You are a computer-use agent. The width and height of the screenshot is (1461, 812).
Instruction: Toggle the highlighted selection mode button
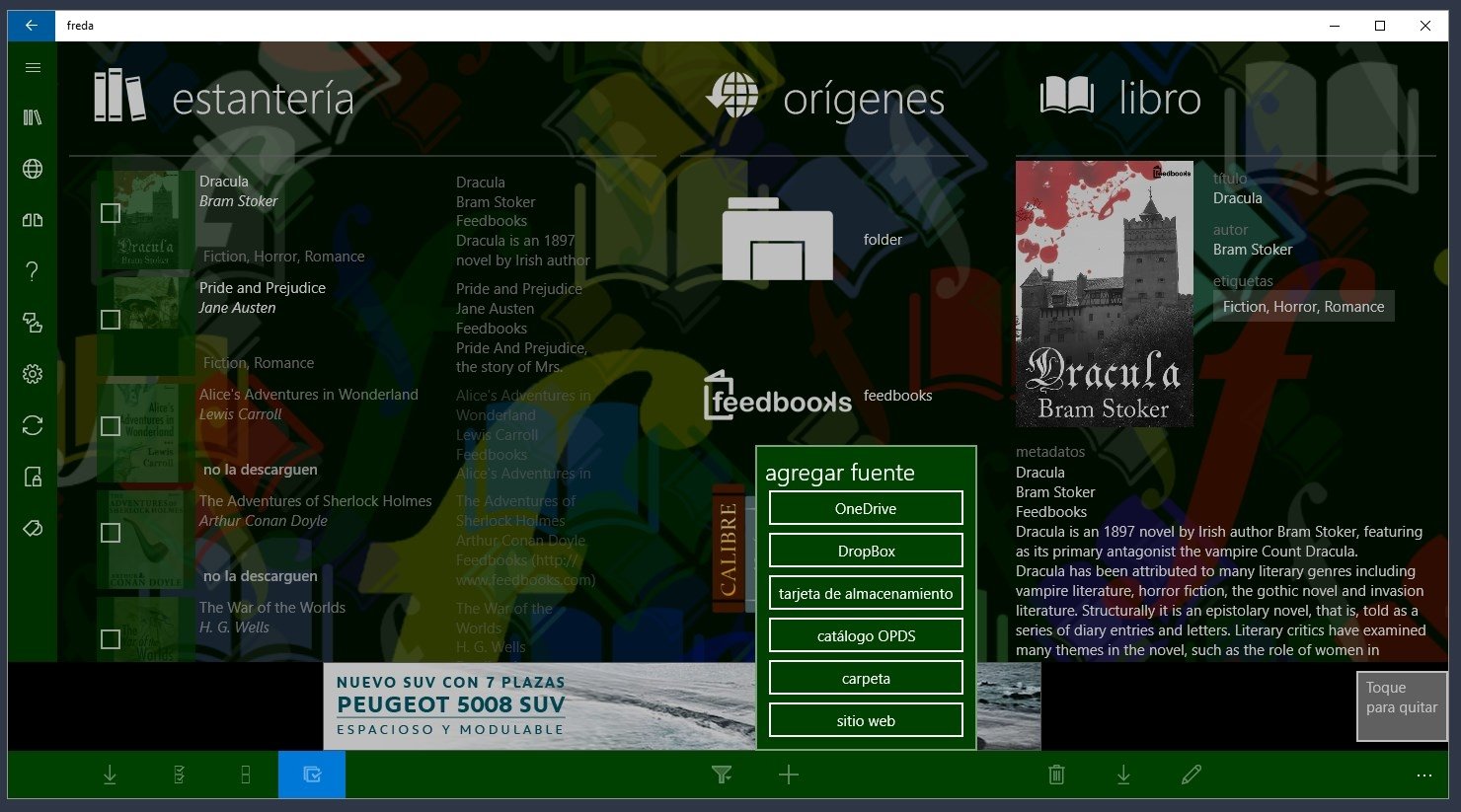click(312, 775)
